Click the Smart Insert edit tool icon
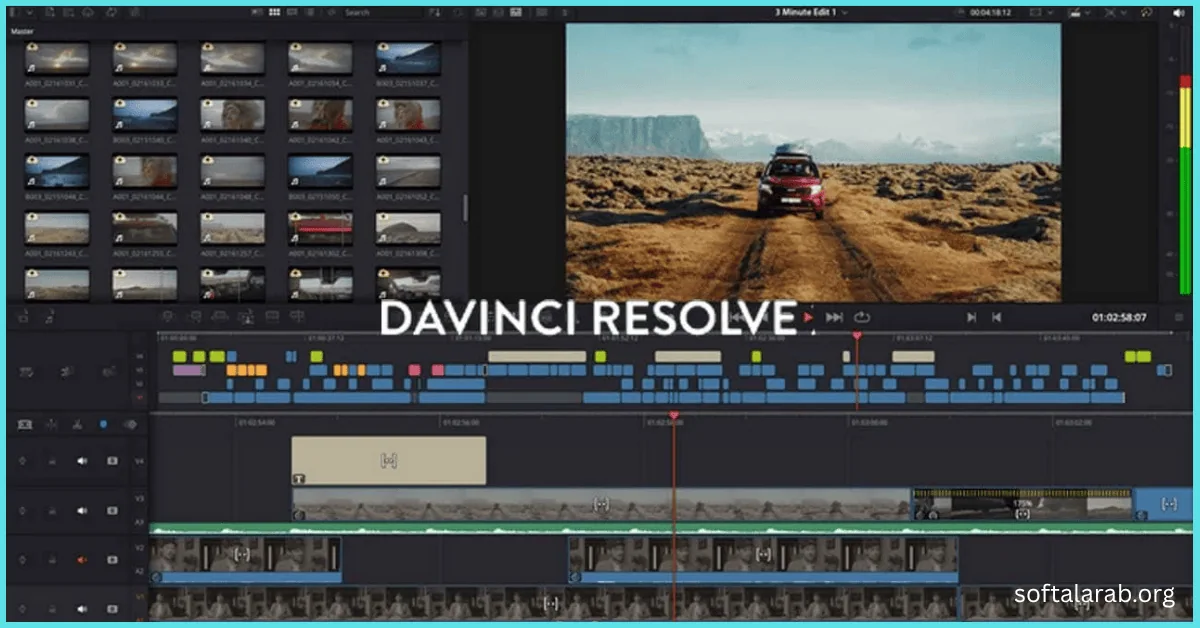The image size is (1200, 628). (x=169, y=317)
